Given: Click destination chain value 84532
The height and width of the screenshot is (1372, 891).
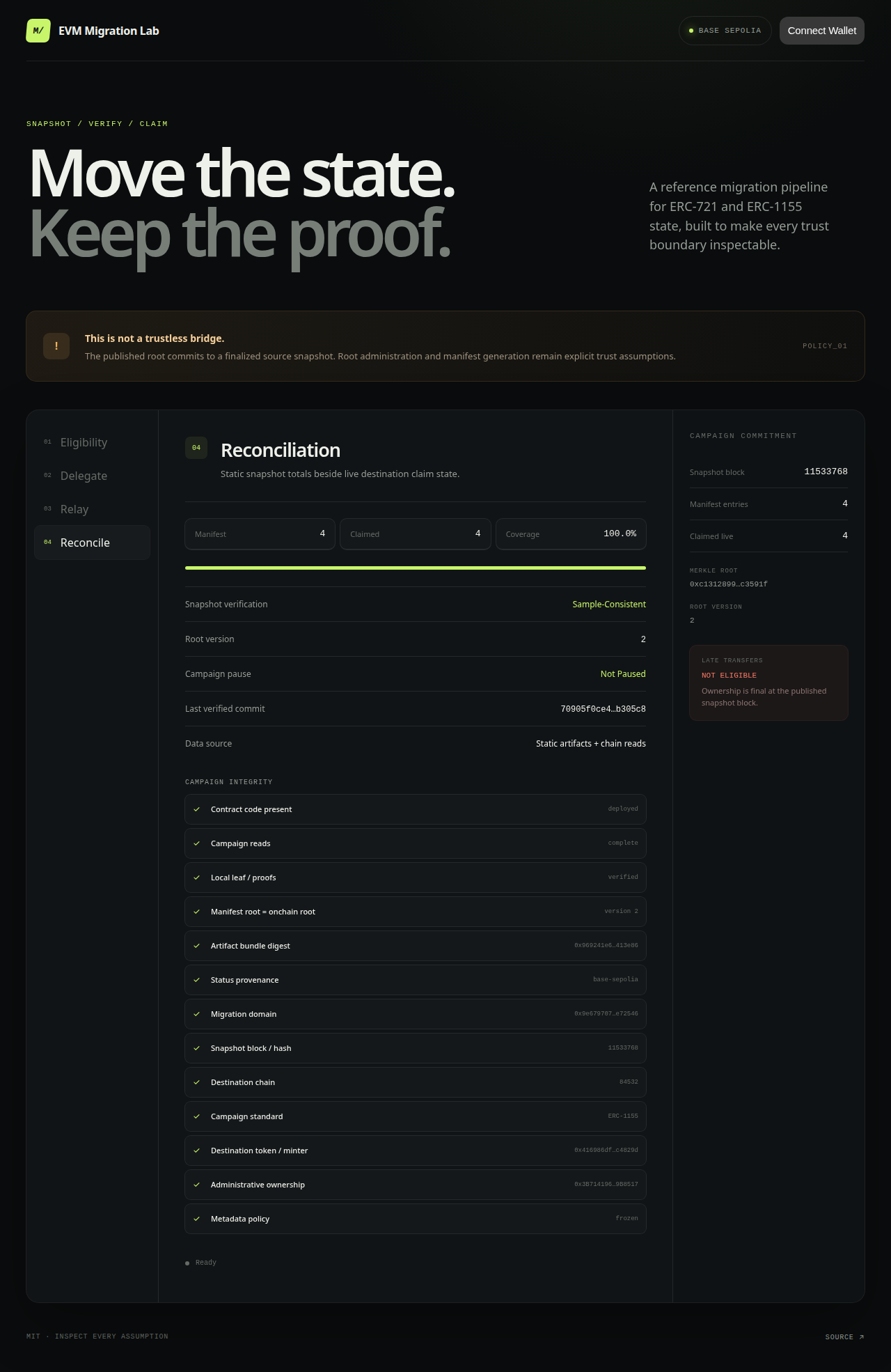Looking at the screenshot, I should 629,1082.
